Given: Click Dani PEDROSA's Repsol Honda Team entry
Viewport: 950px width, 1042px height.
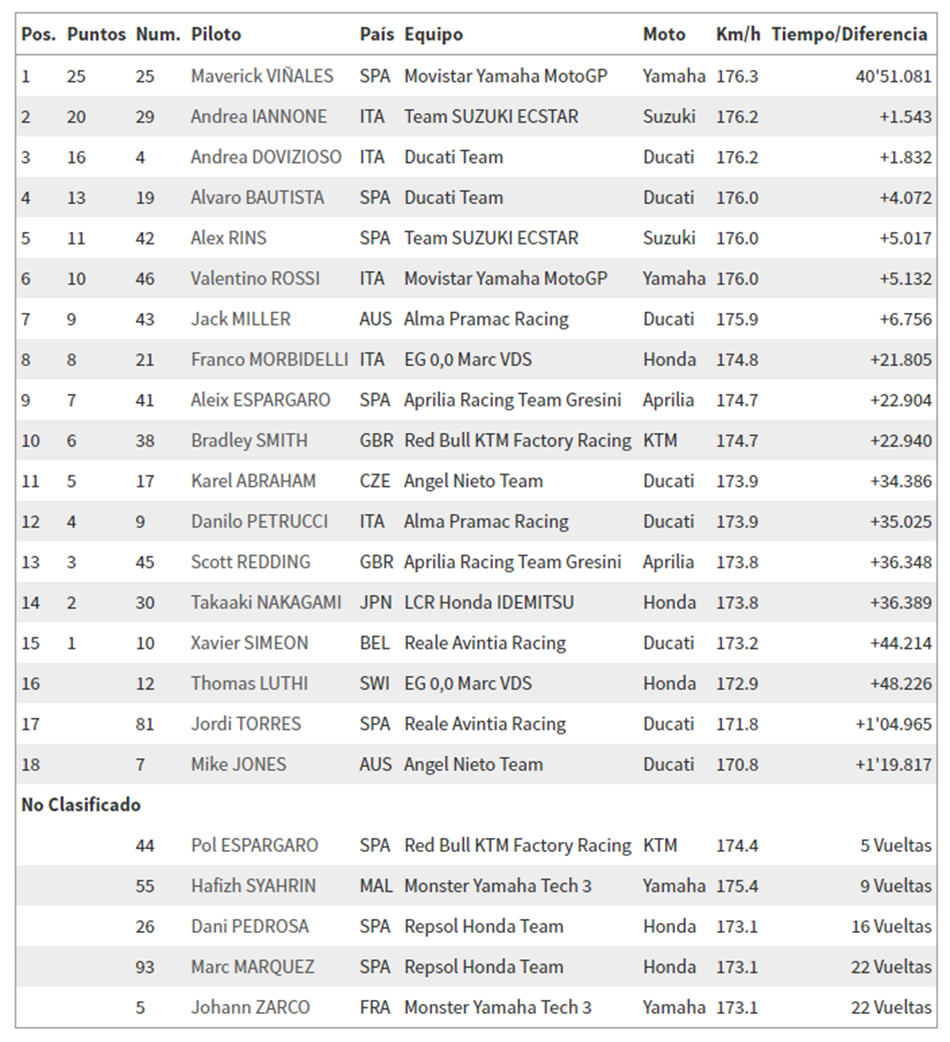Looking at the screenshot, I should [484, 926].
